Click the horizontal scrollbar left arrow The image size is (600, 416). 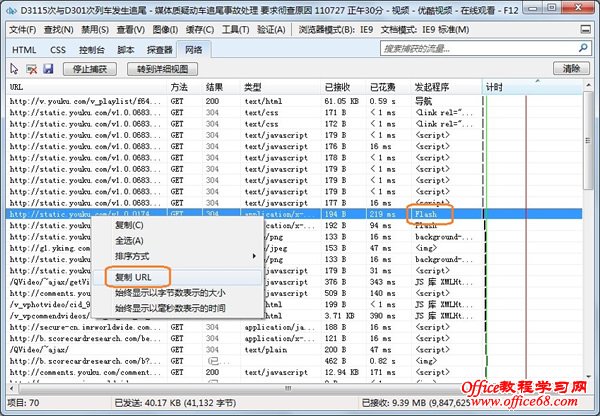coord(12,388)
